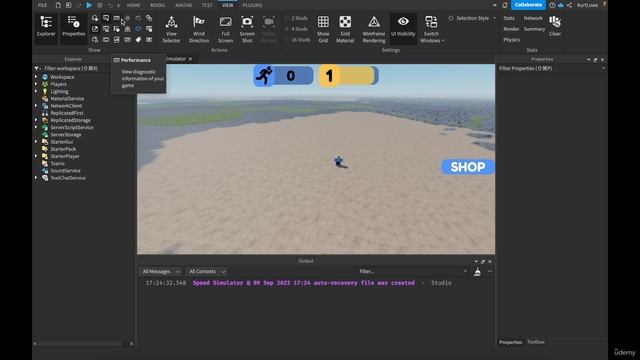Toggle the Render stats display
The width and height of the screenshot is (640, 360).
coord(511,29)
